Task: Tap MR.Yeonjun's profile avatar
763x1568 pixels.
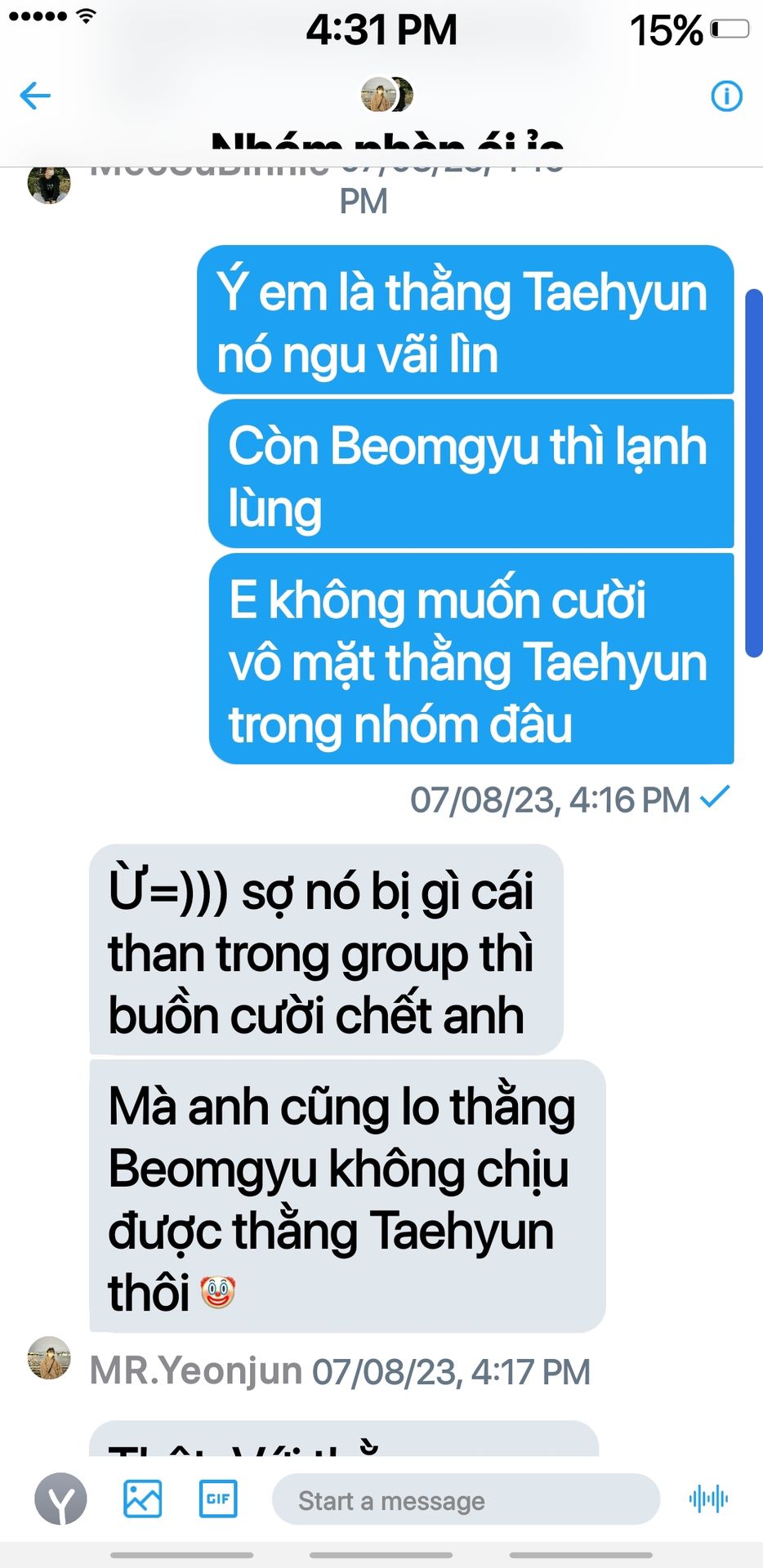Action: click(x=49, y=1358)
